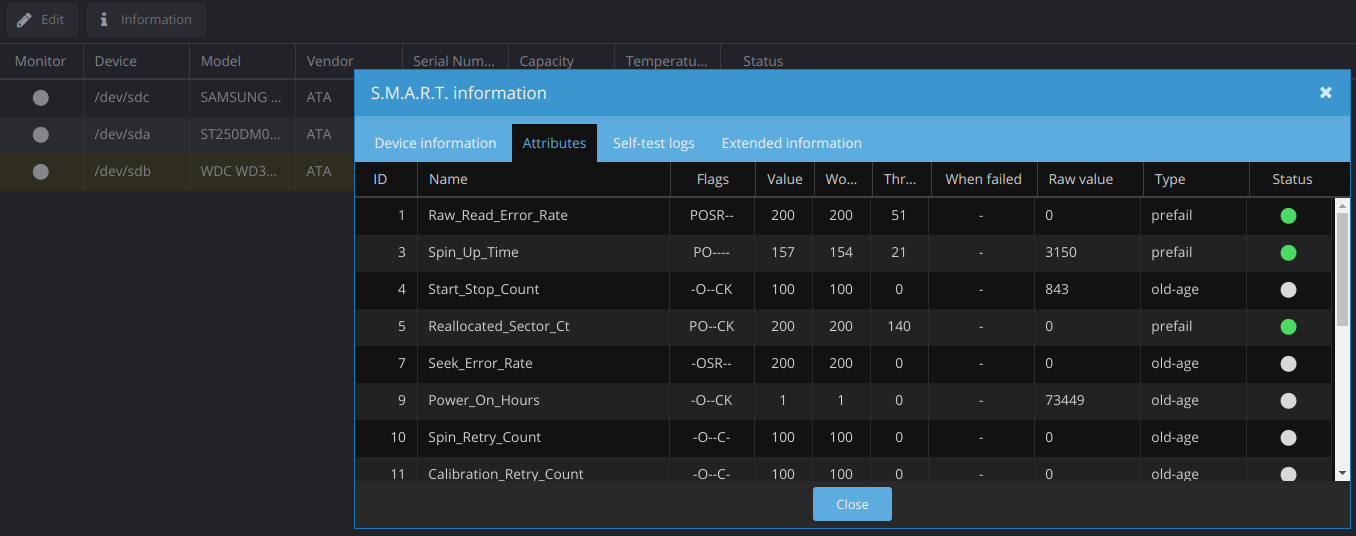
Task: Click the Spin_Up_Time attribute name
Action: (x=473, y=253)
